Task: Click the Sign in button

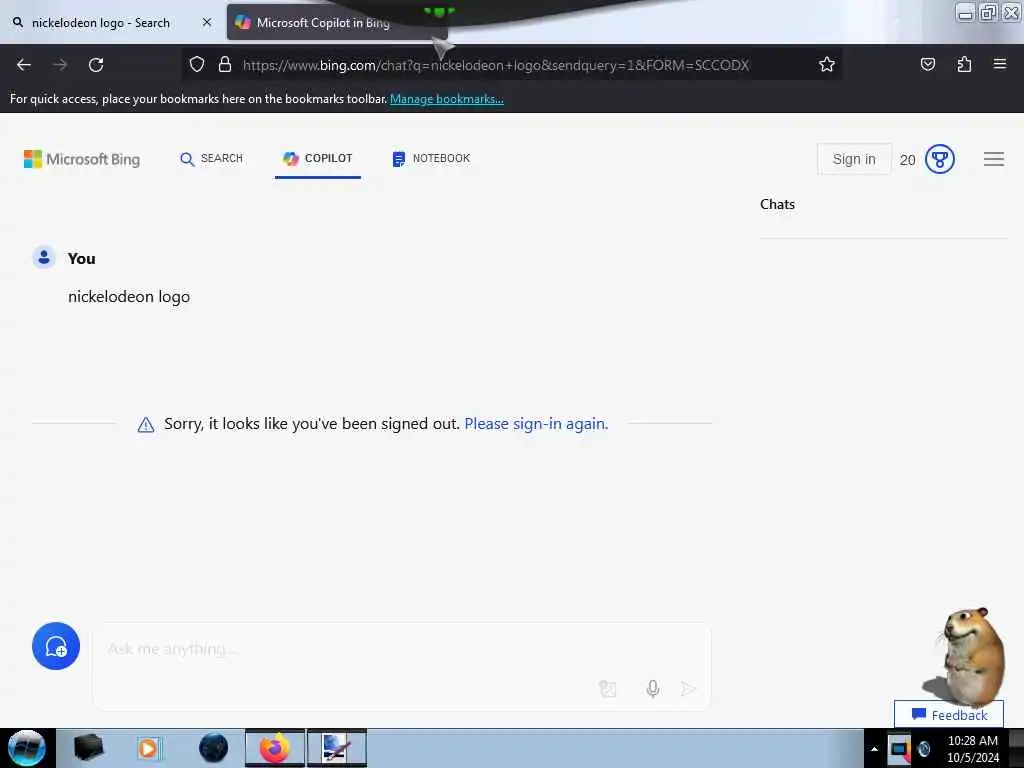Action: tap(854, 159)
